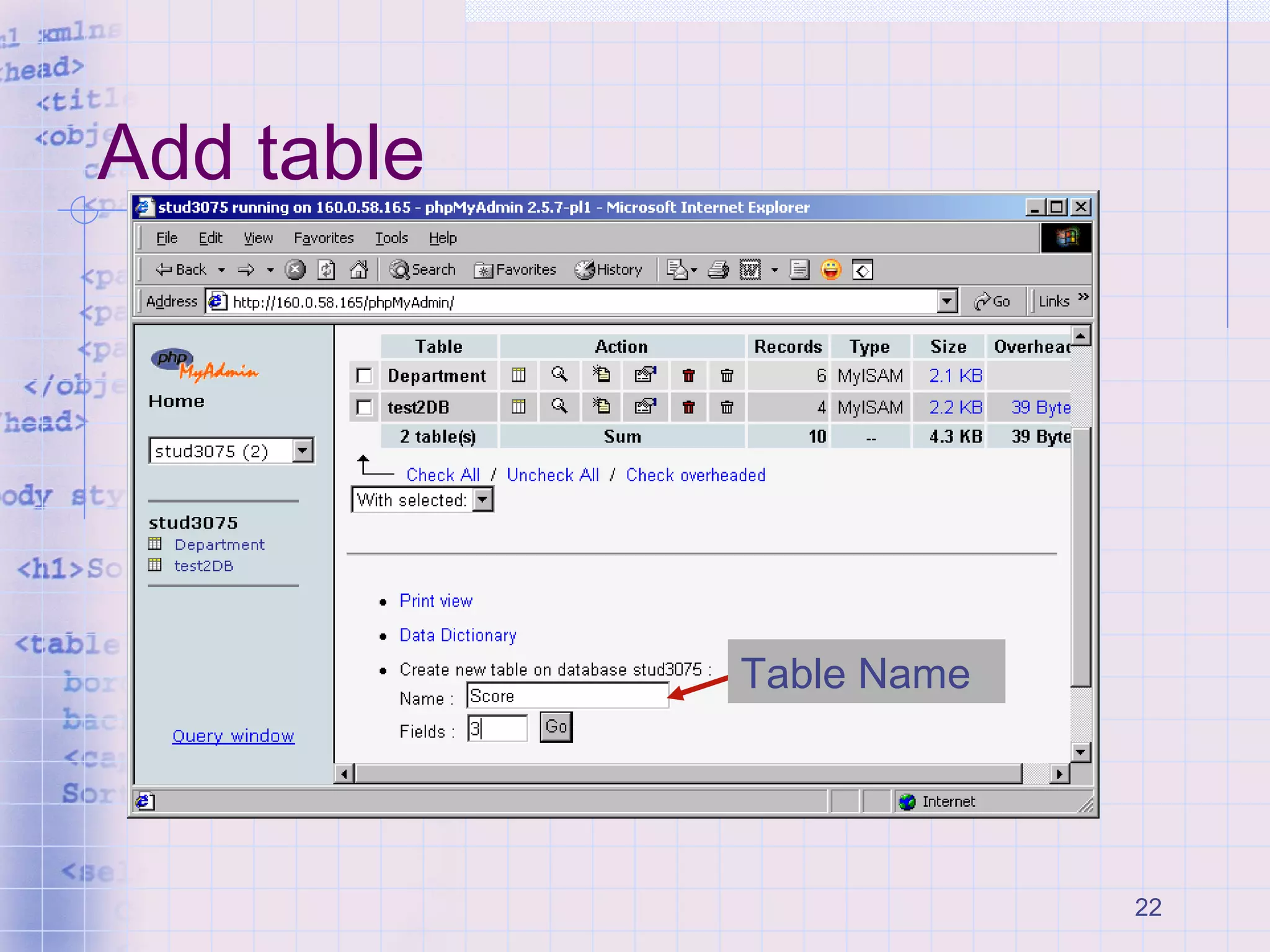The height and width of the screenshot is (952, 1270).
Task: Click Empty trash icon for test2DB row
Action: [727, 407]
